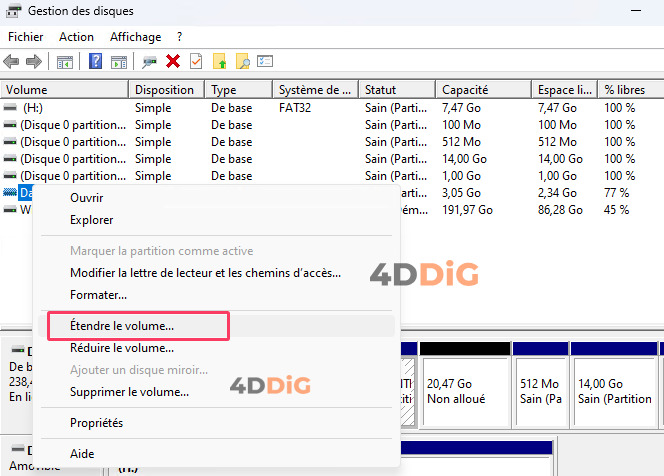Click the list settings toolbar icon
This screenshot has width=664, height=476.
(x=265, y=61)
